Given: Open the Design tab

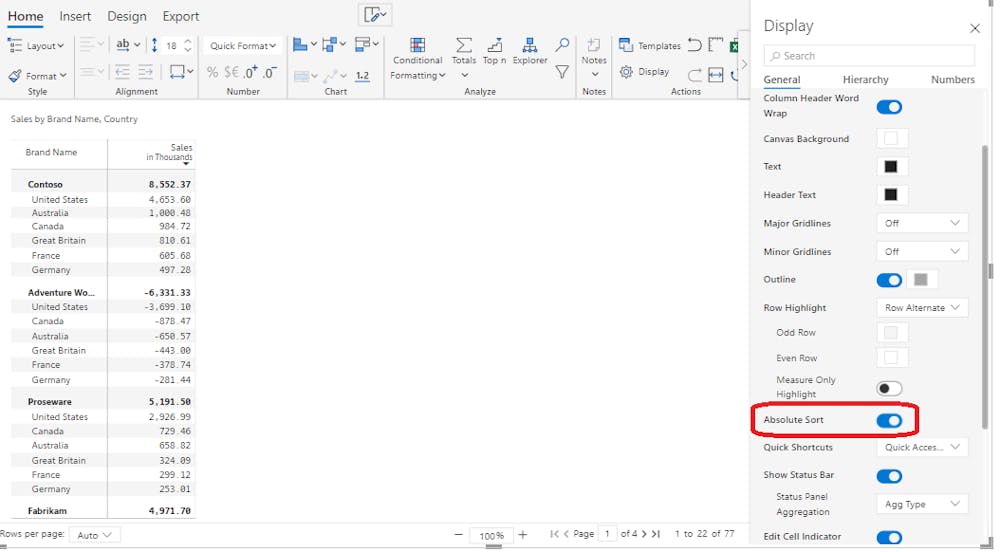Looking at the screenshot, I should (126, 16).
